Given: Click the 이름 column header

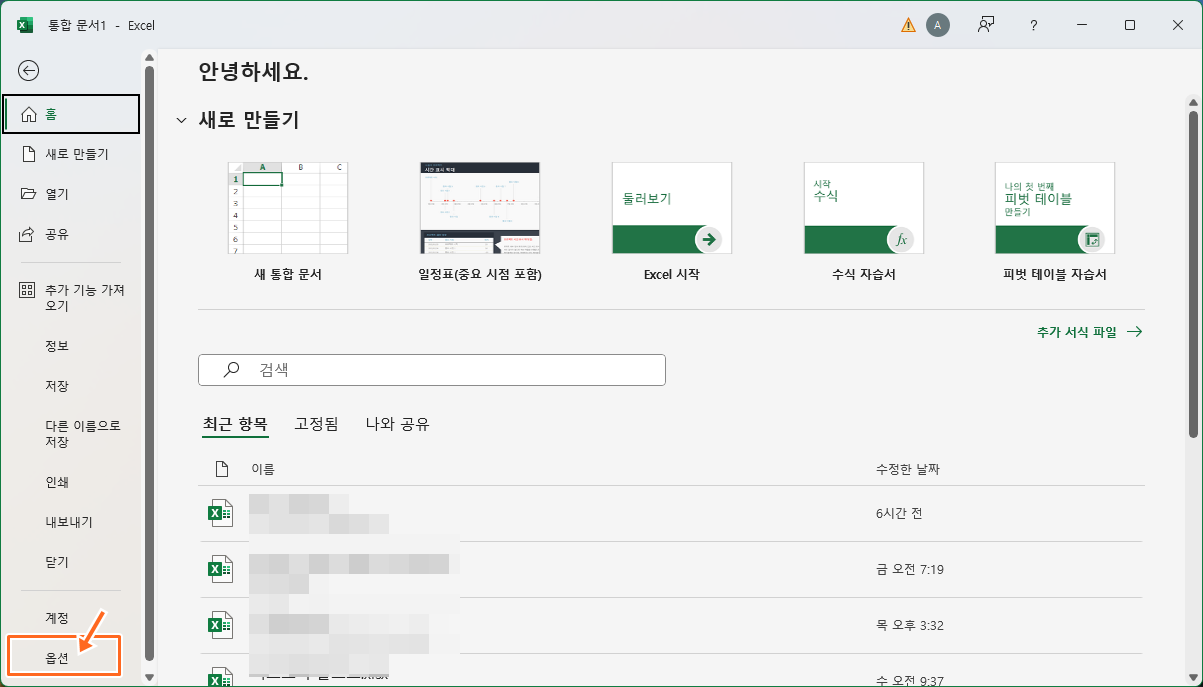Looking at the screenshot, I should pos(263,469).
